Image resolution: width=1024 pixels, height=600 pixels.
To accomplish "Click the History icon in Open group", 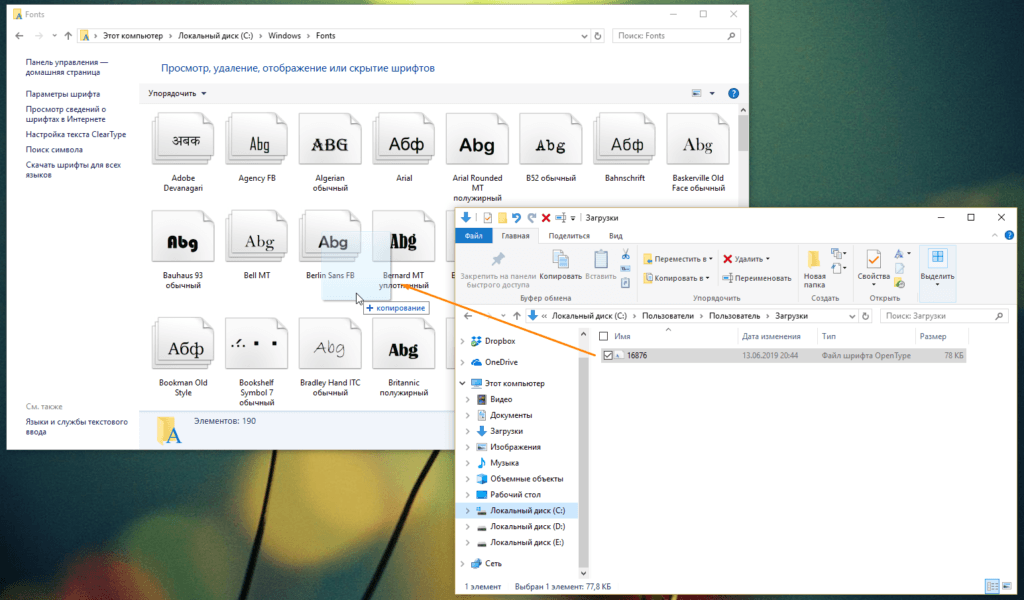I will pos(900,283).
